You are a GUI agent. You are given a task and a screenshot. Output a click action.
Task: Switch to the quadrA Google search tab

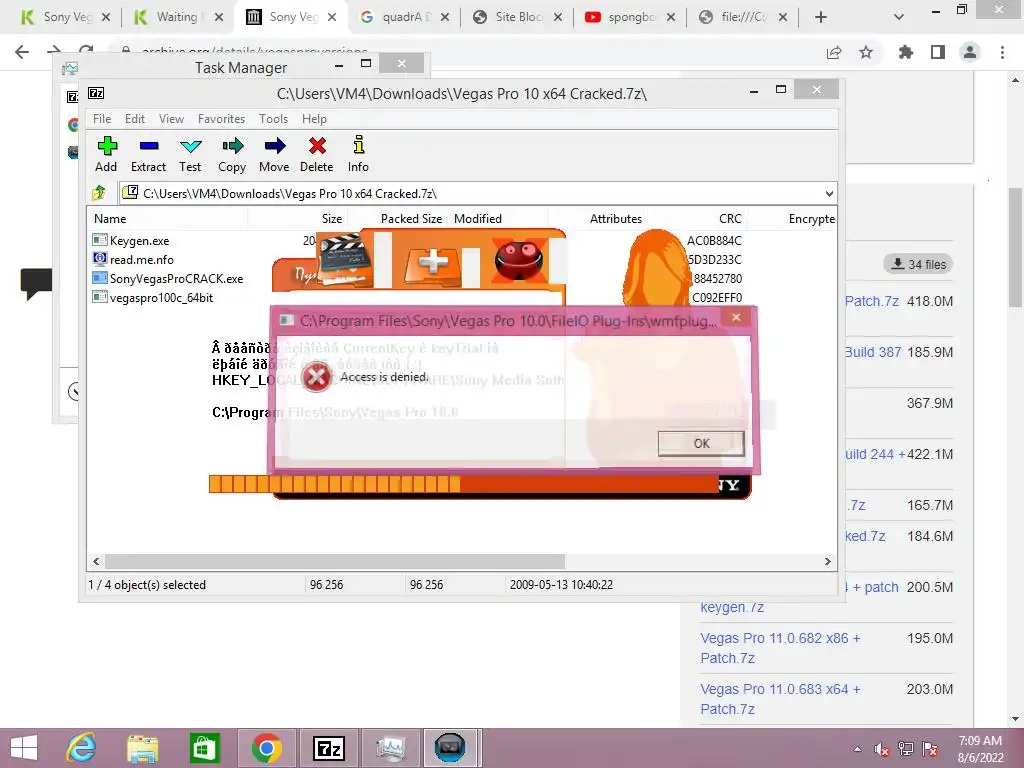click(x=405, y=17)
